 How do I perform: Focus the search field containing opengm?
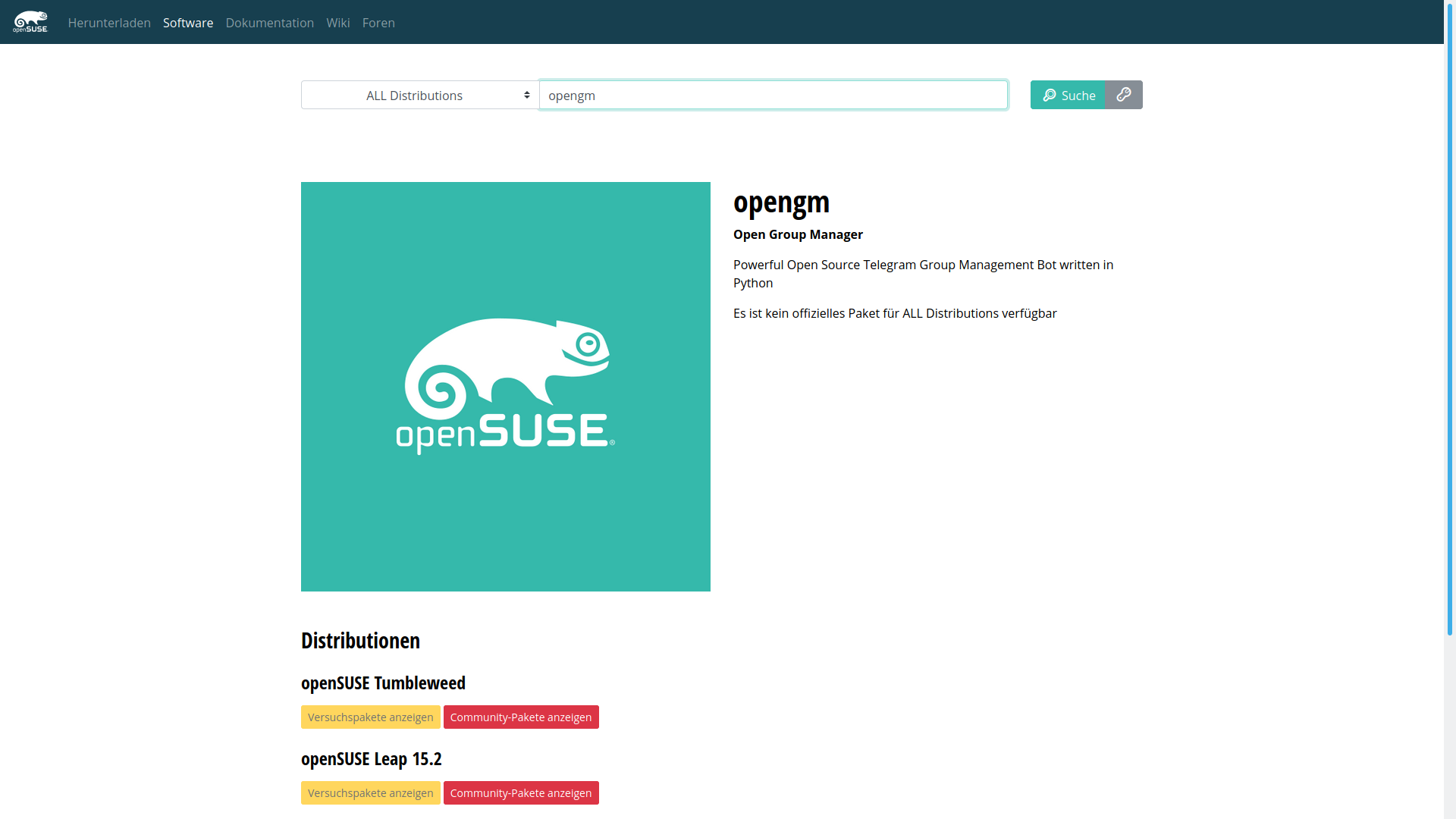(x=773, y=95)
